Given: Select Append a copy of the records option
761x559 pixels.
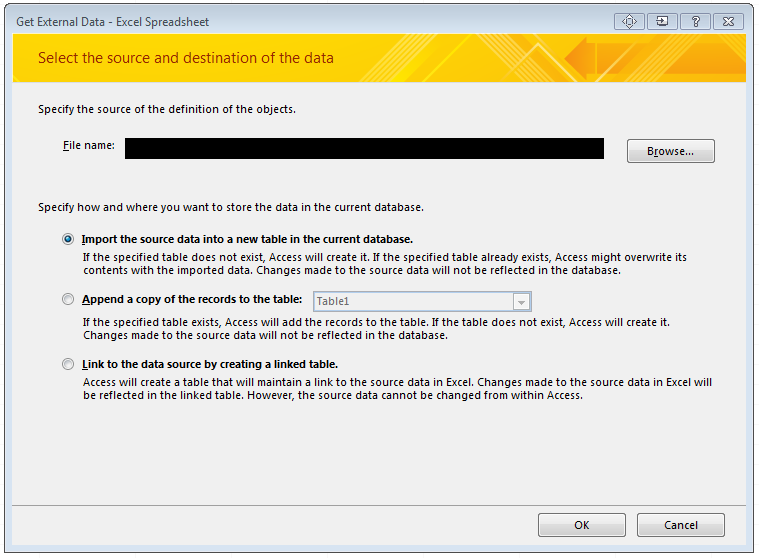Looking at the screenshot, I should [x=68, y=299].
